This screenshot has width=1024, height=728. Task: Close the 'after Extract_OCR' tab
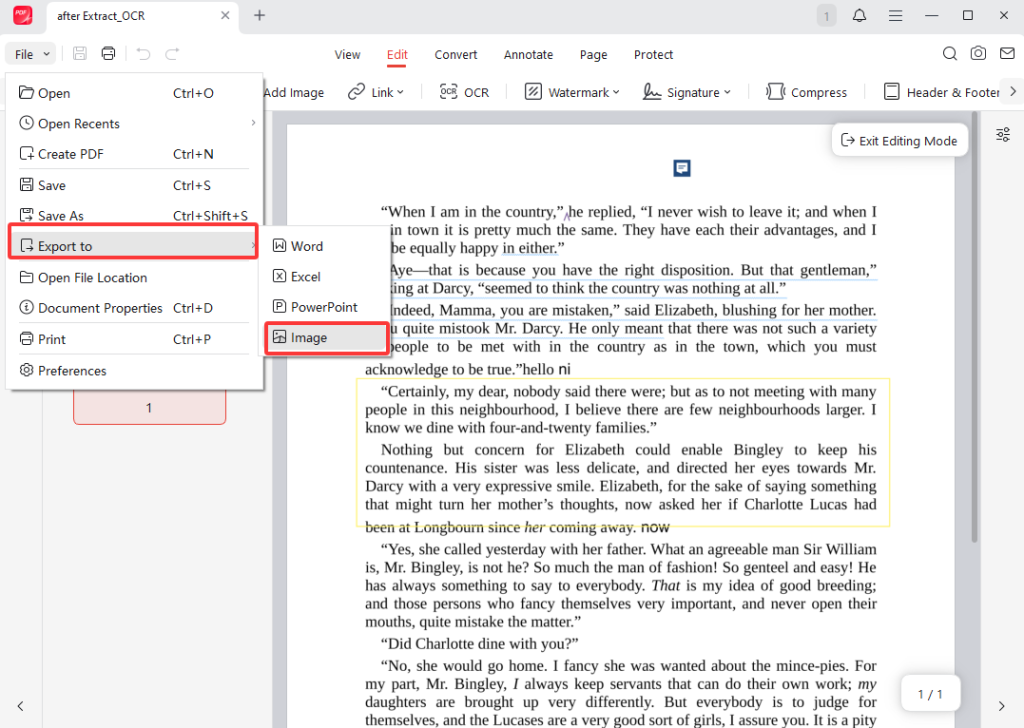point(225,15)
